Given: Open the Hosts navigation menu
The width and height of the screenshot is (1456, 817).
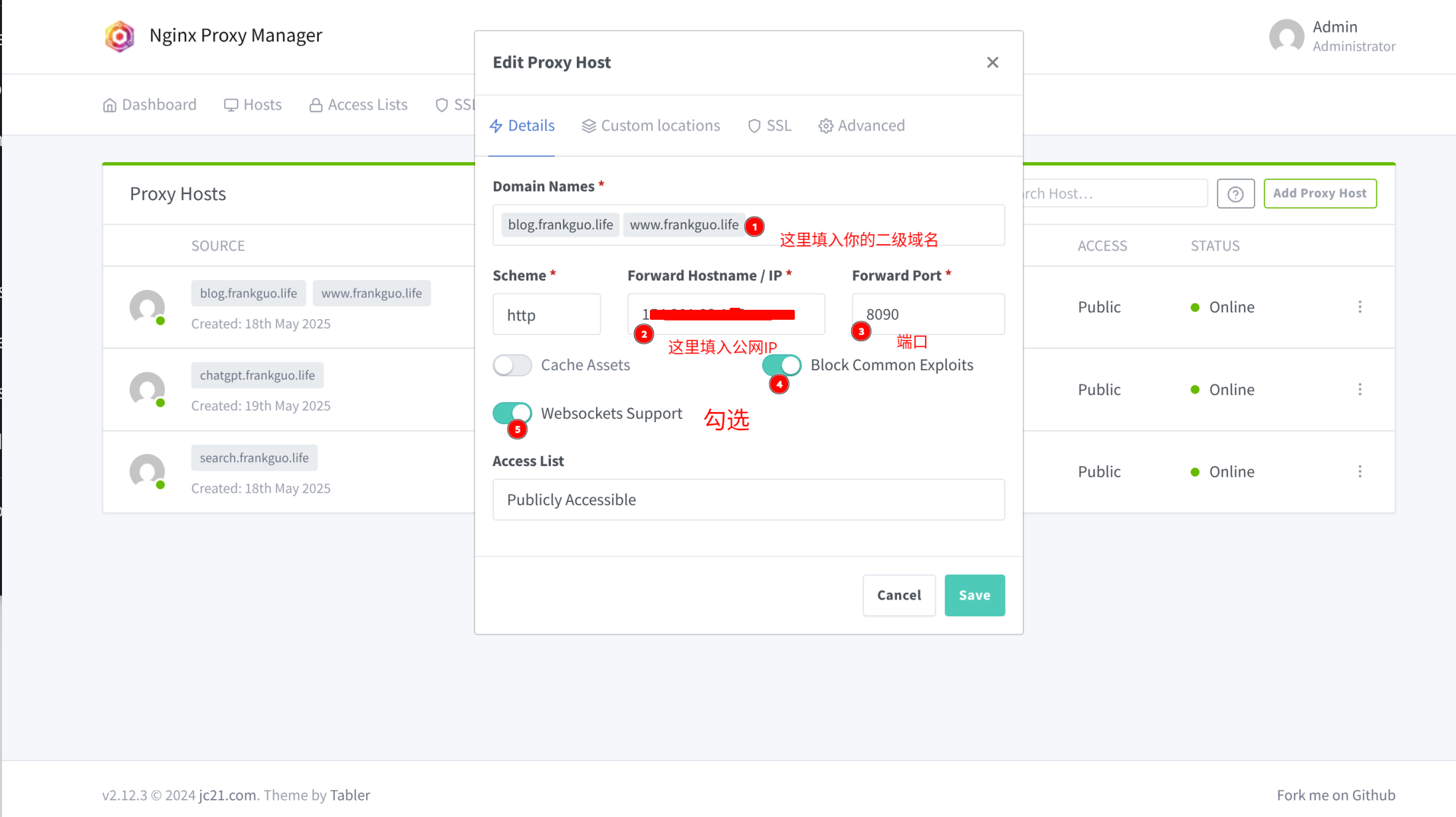Looking at the screenshot, I should (253, 105).
